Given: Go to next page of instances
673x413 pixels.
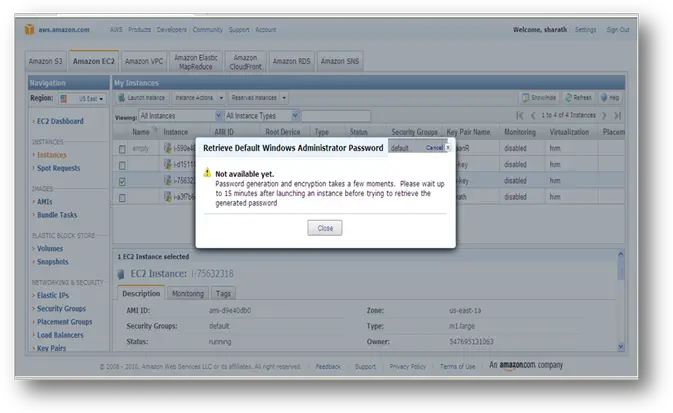Looking at the screenshot, I should (604, 115).
